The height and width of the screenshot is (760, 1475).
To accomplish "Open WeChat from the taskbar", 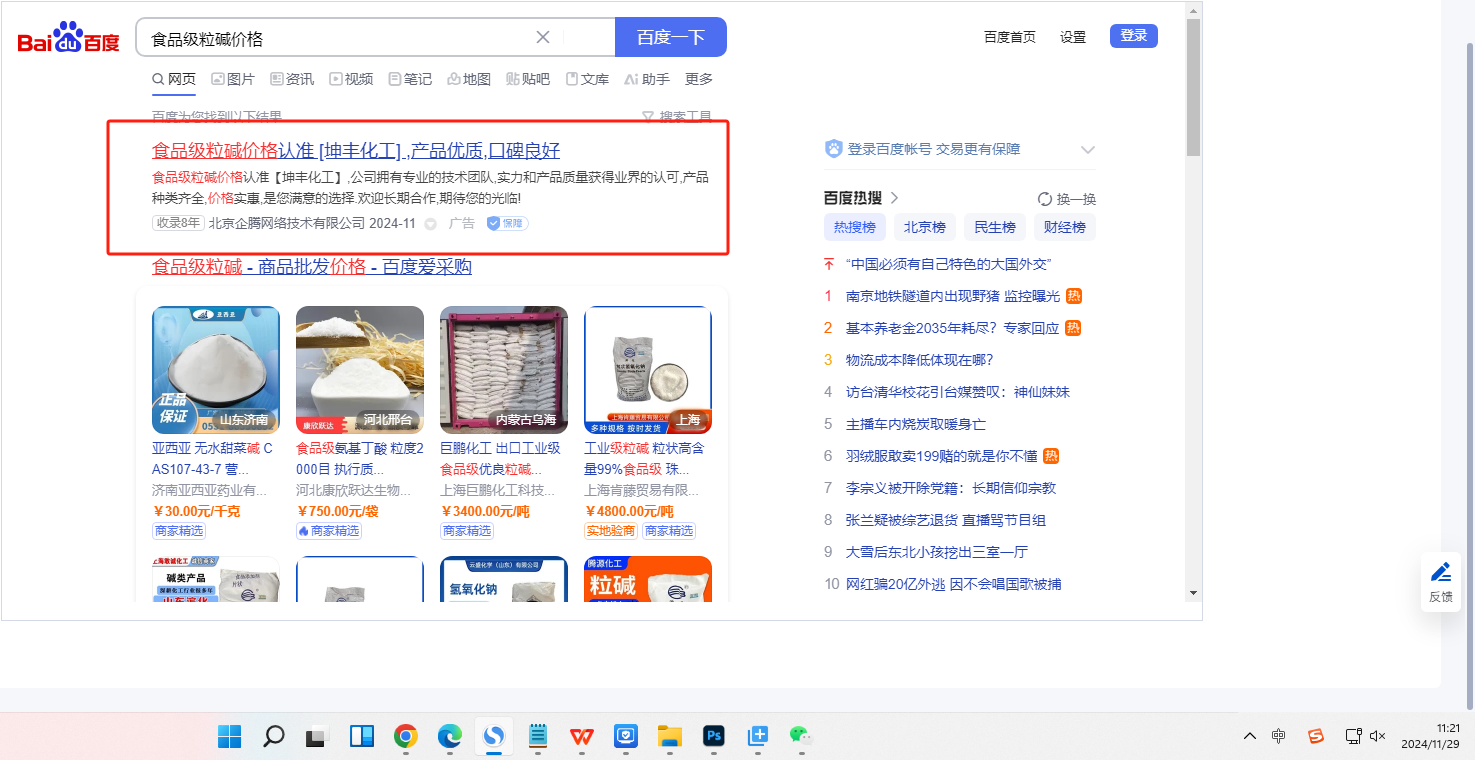I will click(801, 737).
